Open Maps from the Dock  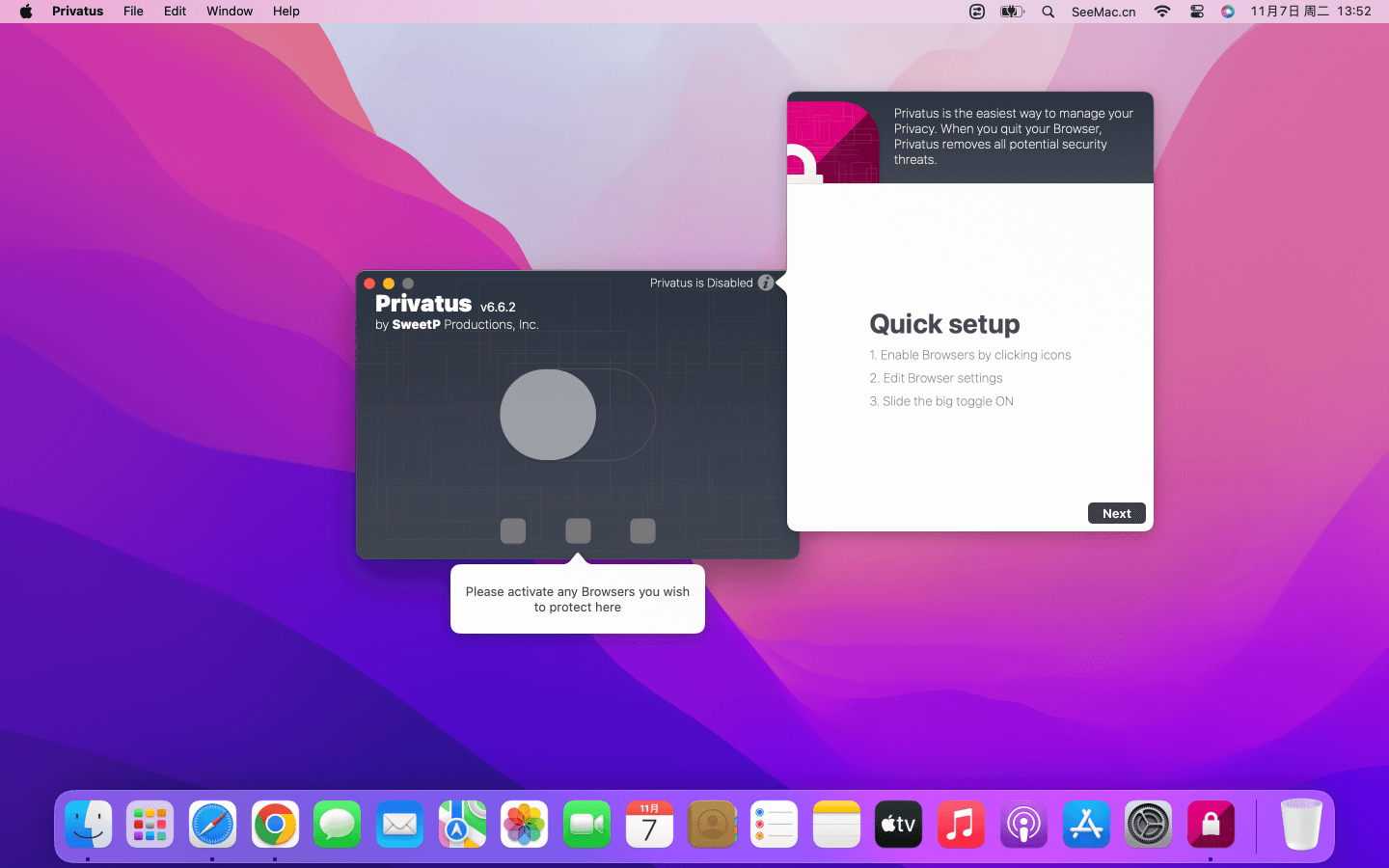462,825
